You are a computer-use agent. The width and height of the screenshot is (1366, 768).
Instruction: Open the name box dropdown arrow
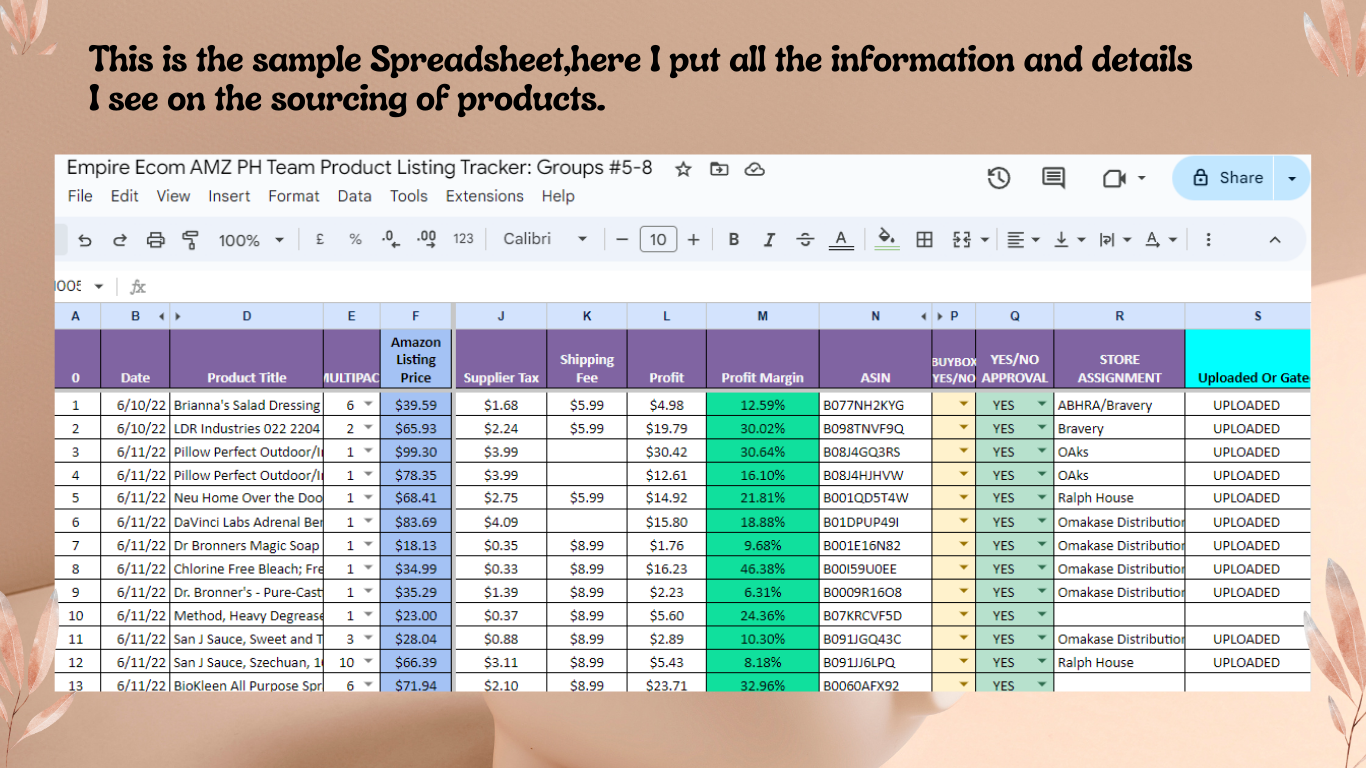(99, 287)
